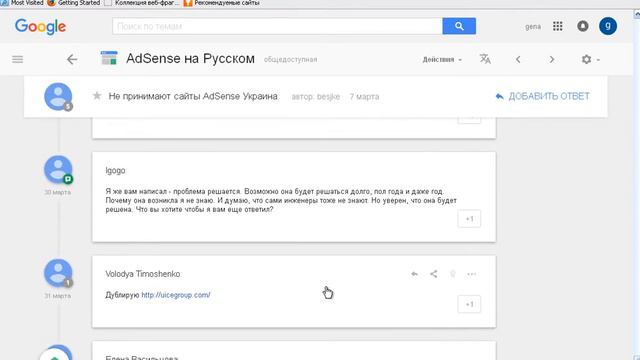
Task: Click author name besjke
Action: coord(328,97)
